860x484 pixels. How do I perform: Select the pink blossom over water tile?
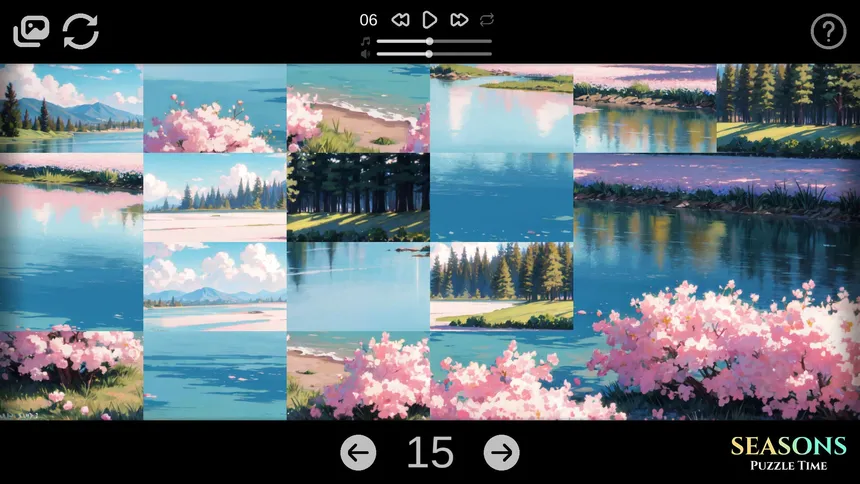tap(215, 108)
